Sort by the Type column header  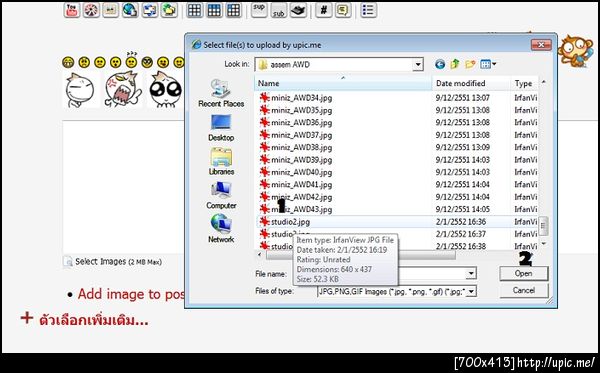524,83
